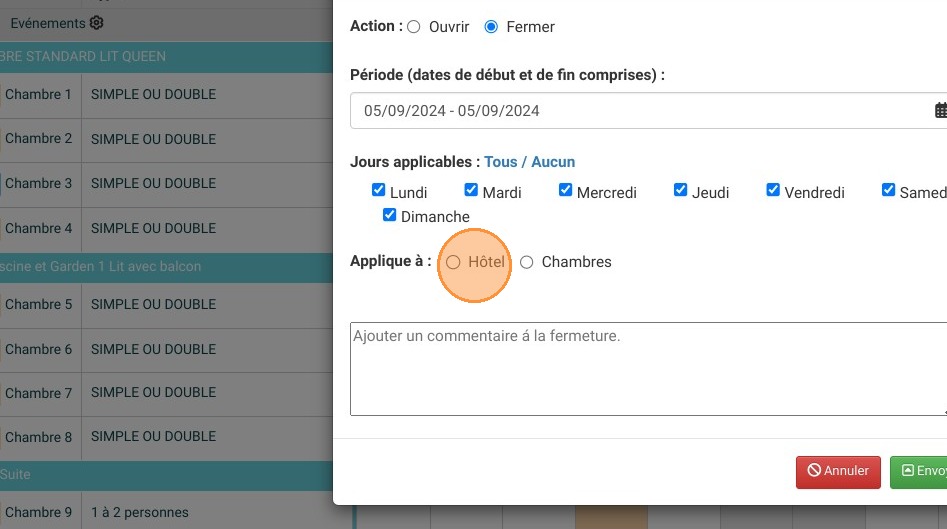The height and width of the screenshot is (529, 947).
Task: Click the Suite category header
Action: point(166,475)
